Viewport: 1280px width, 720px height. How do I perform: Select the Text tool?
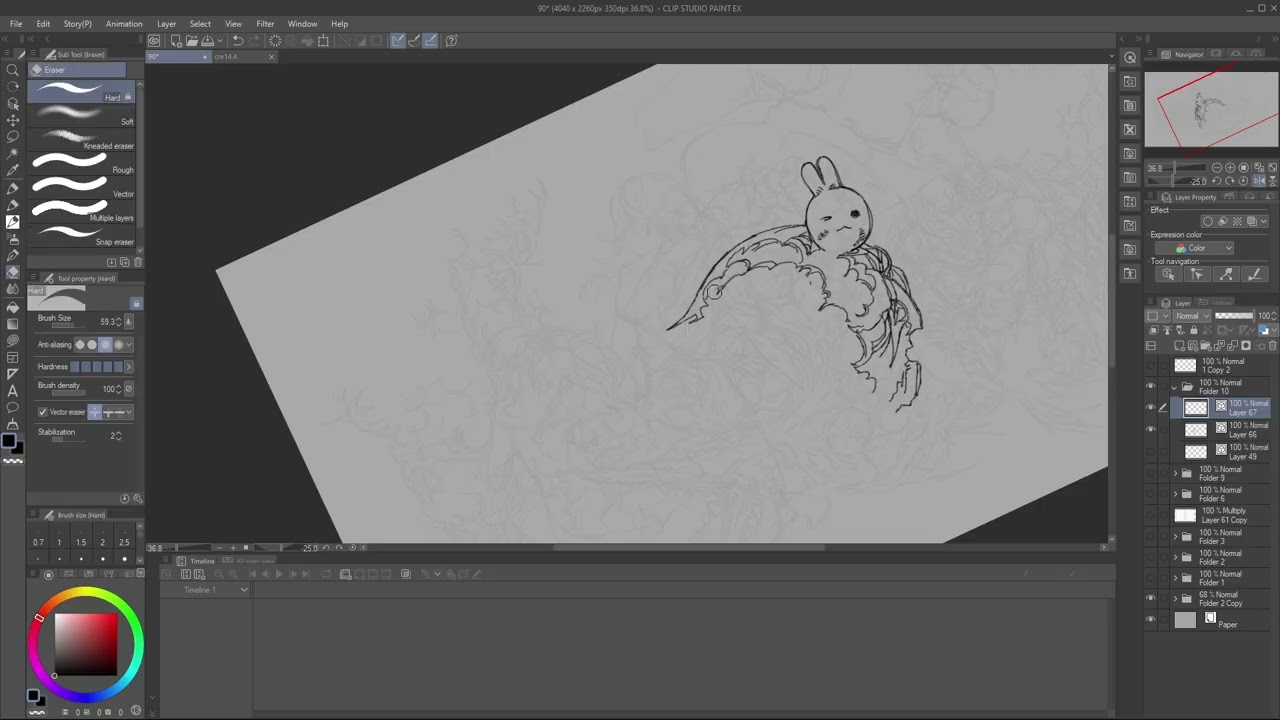13,391
